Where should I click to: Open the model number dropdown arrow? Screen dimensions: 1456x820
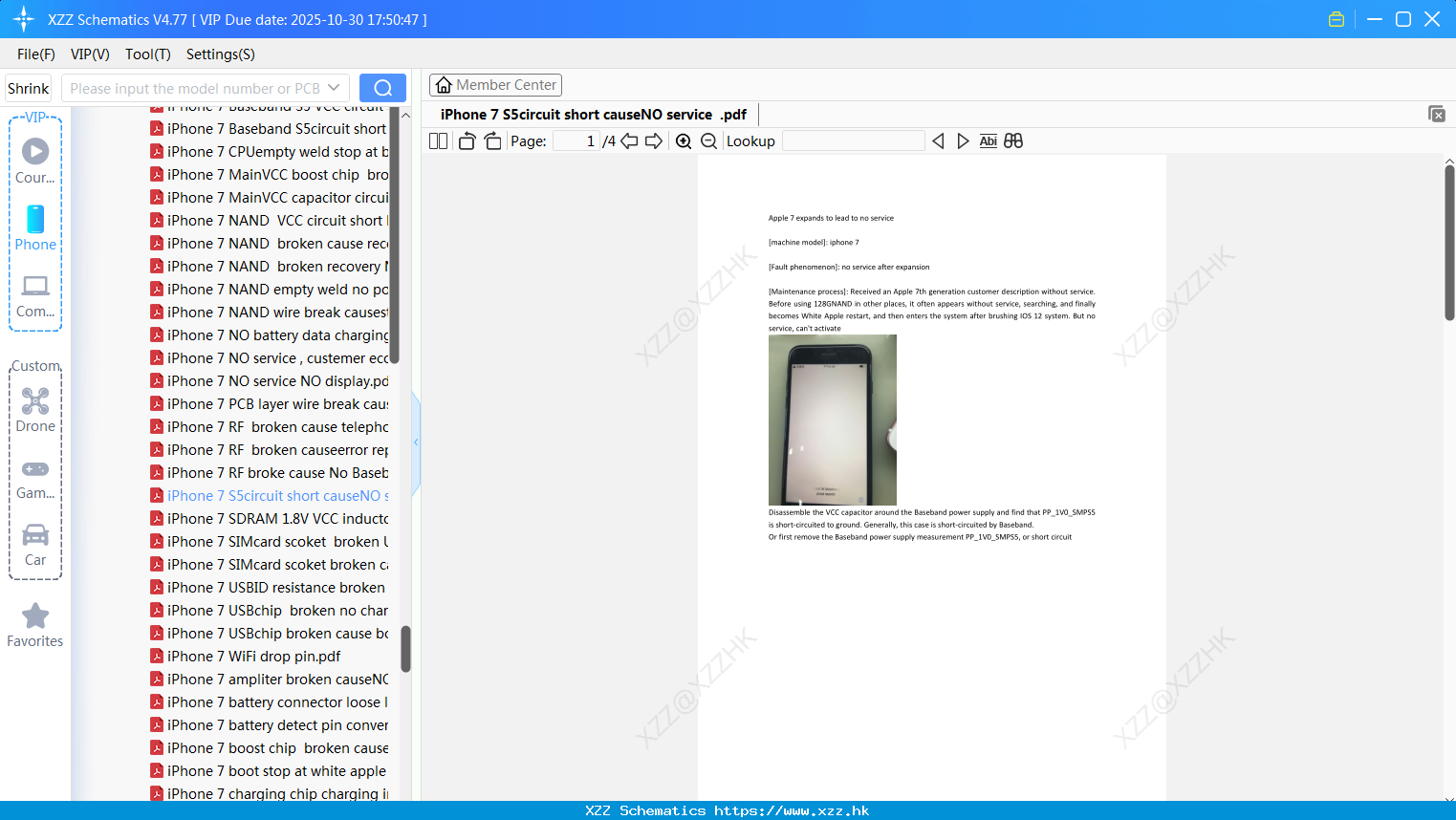tap(334, 88)
